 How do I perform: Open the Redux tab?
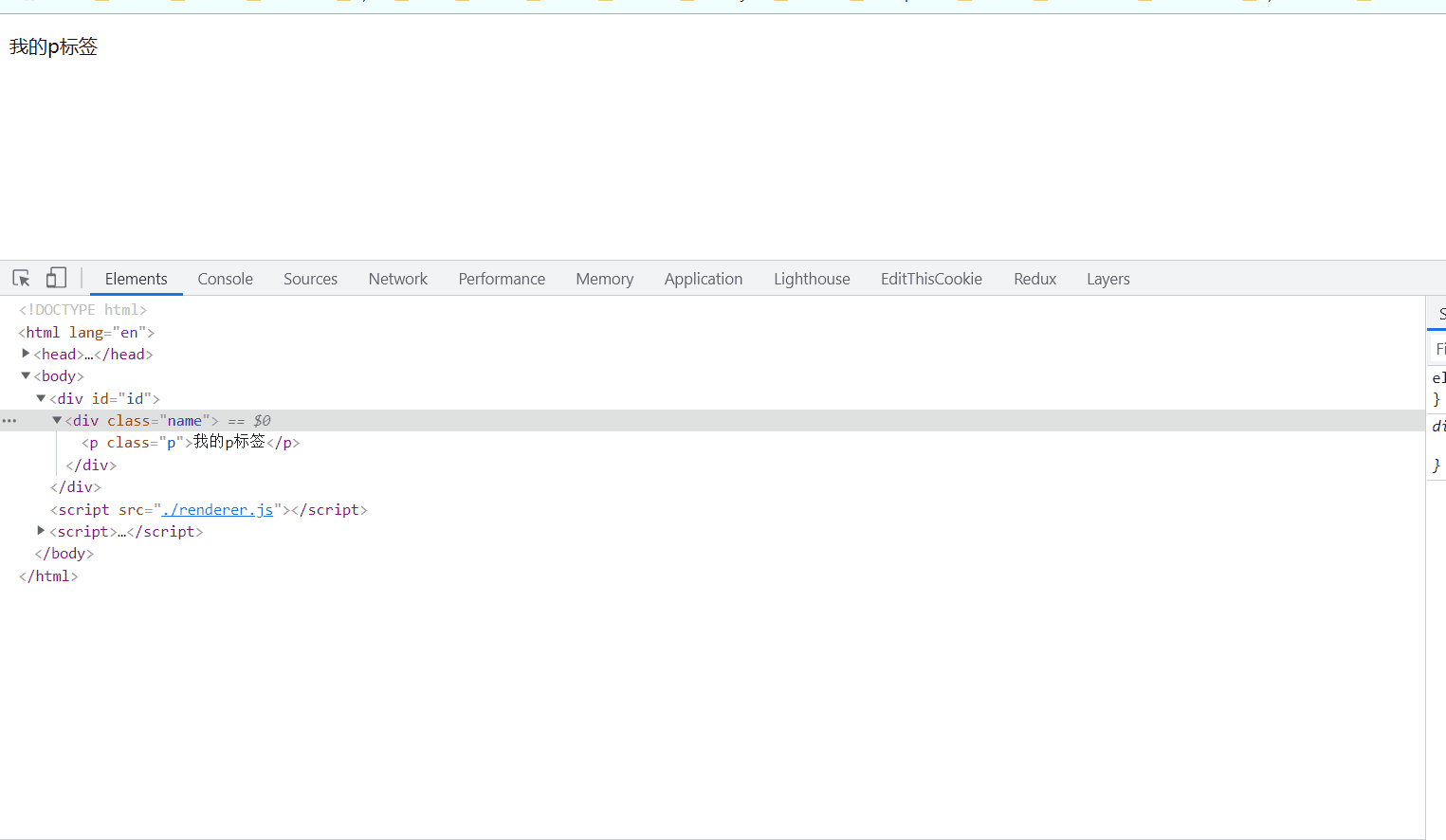(1034, 279)
